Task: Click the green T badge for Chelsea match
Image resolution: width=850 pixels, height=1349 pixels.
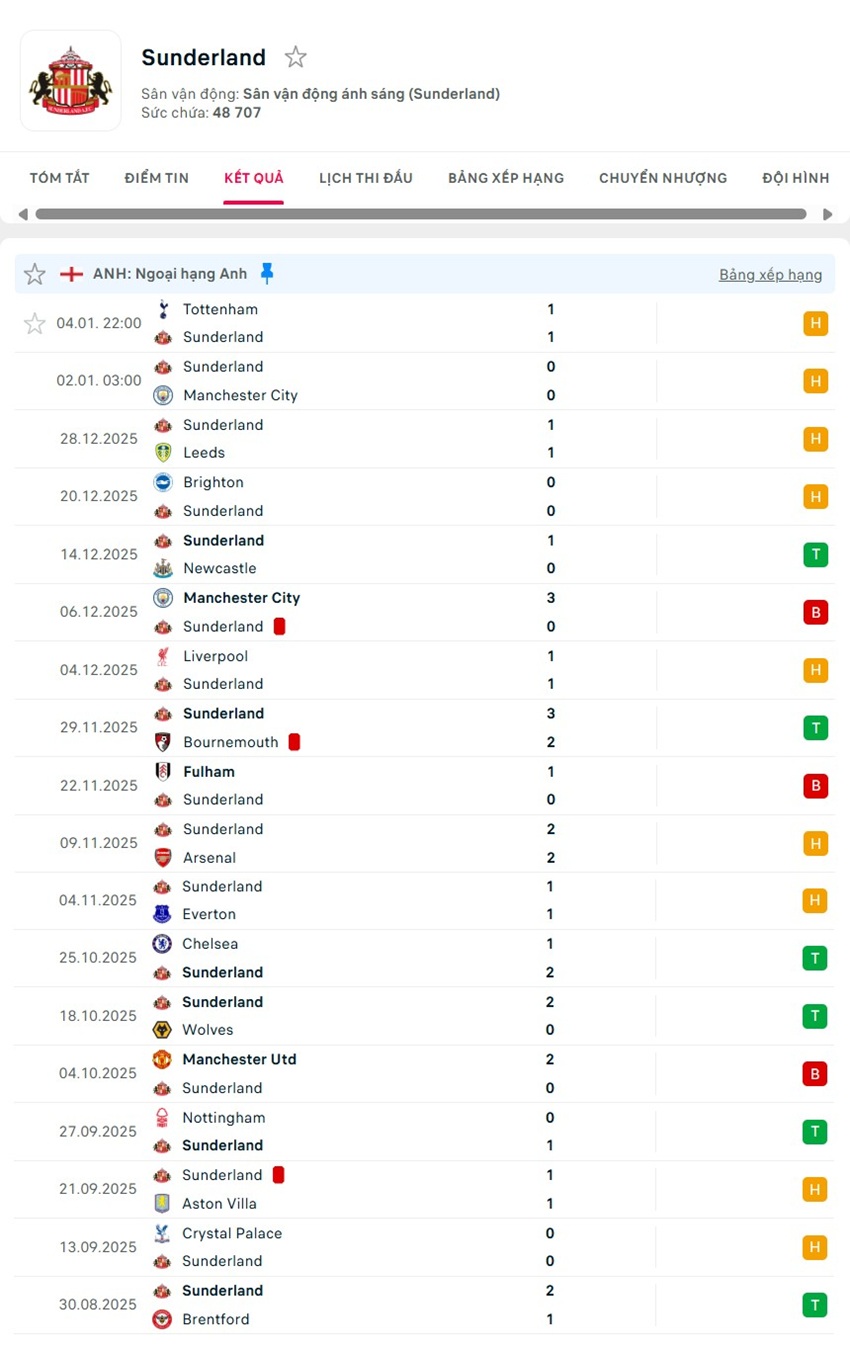Action: pos(815,957)
